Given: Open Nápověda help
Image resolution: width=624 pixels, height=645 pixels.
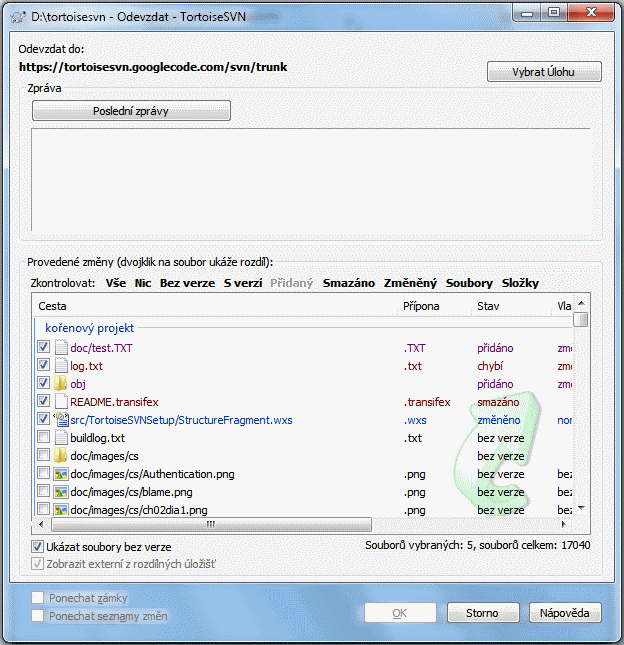Looking at the screenshot, I should (x=565, y=613).
